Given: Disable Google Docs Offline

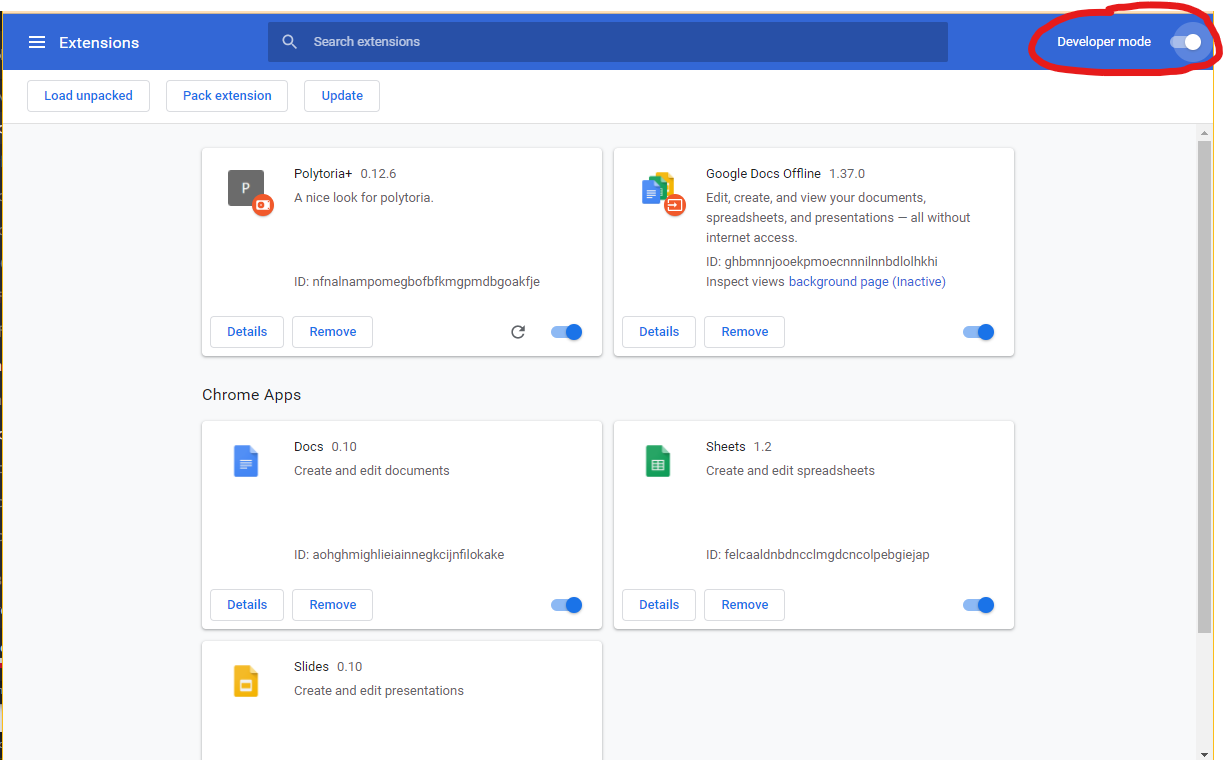Looking at the screenshot, I should click(x=978, y=331).
